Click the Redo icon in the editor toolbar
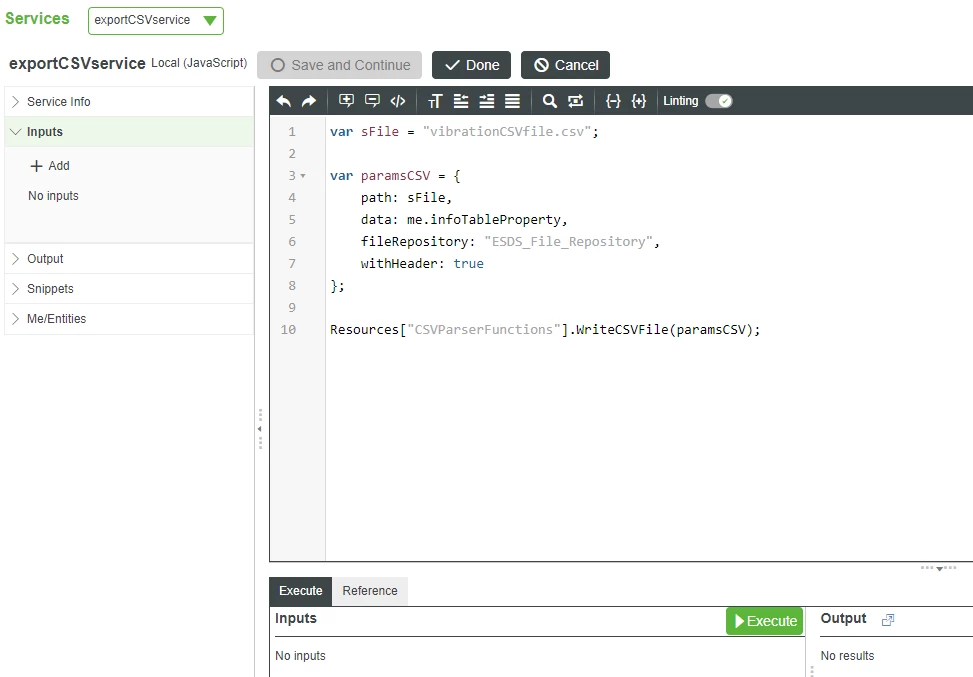 click(308, 100)
